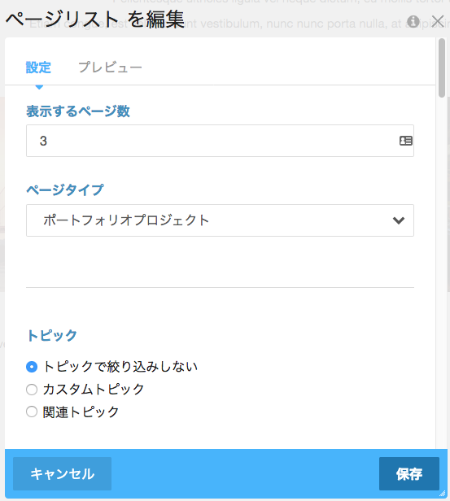Focus the 表示するページ数 input field

click(220, 141)
